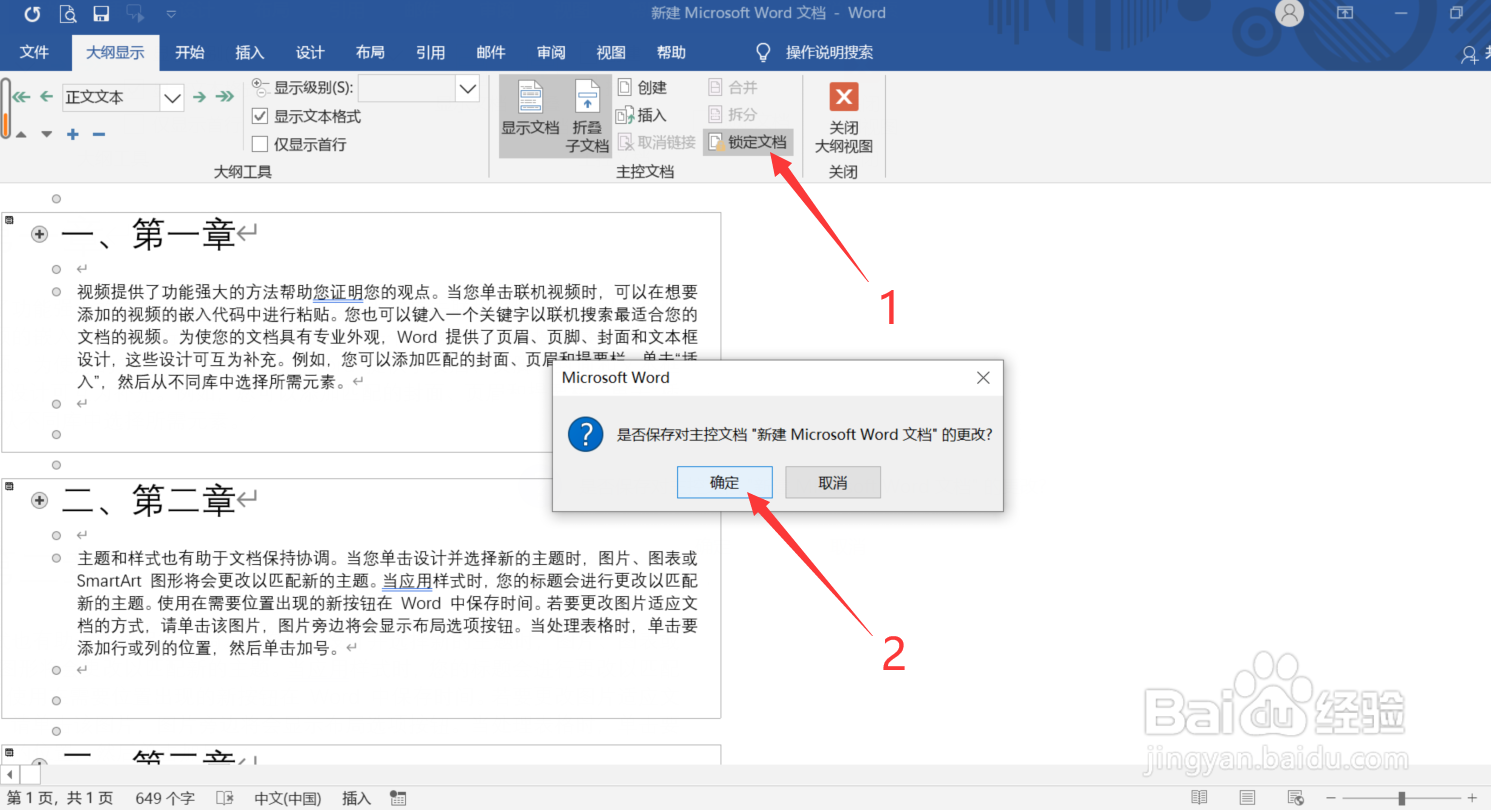
Task: Save the document with the floppy icon
Action: [101, 14]
